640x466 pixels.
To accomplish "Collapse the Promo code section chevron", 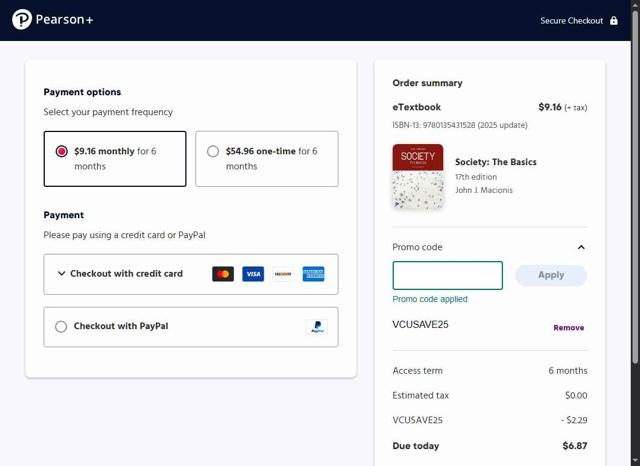I will (581, 247).
